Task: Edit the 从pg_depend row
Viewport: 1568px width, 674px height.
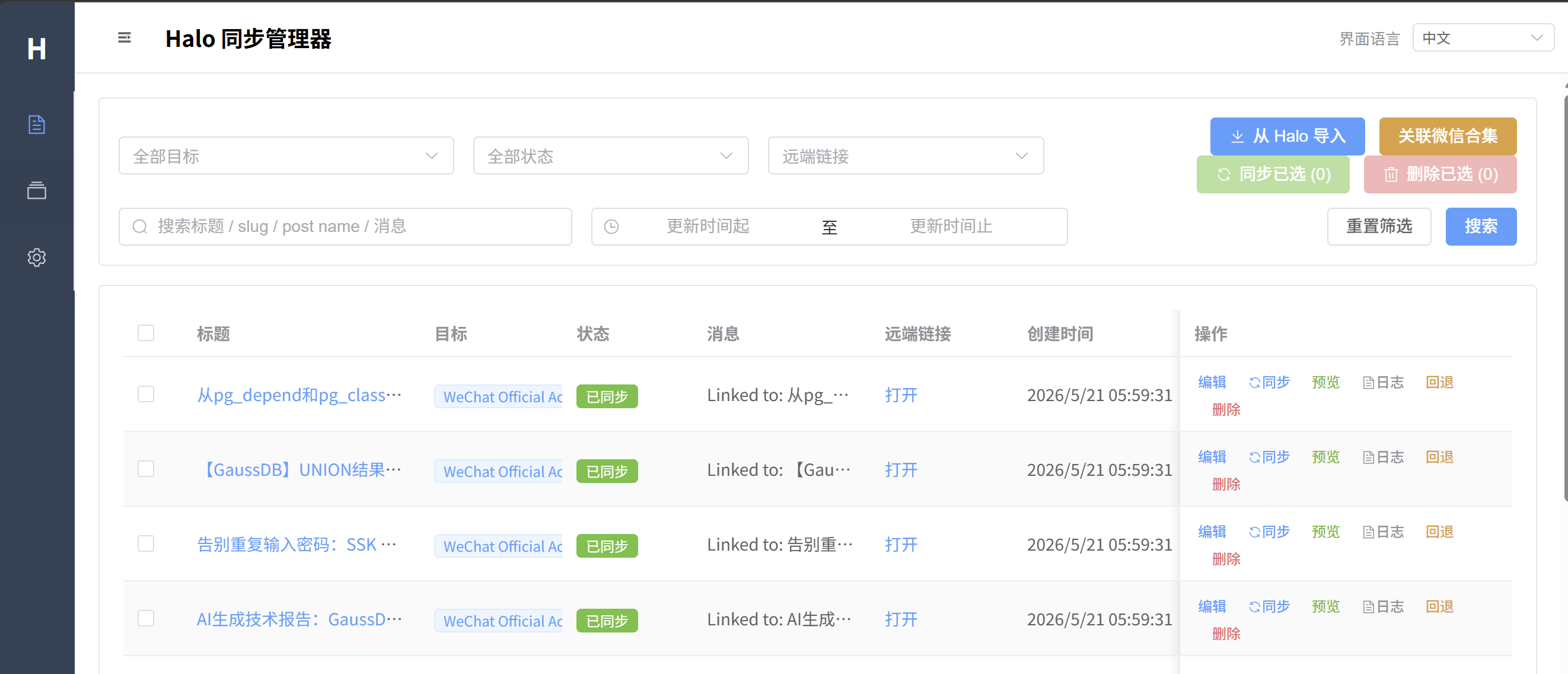Action: point(1212,382)
